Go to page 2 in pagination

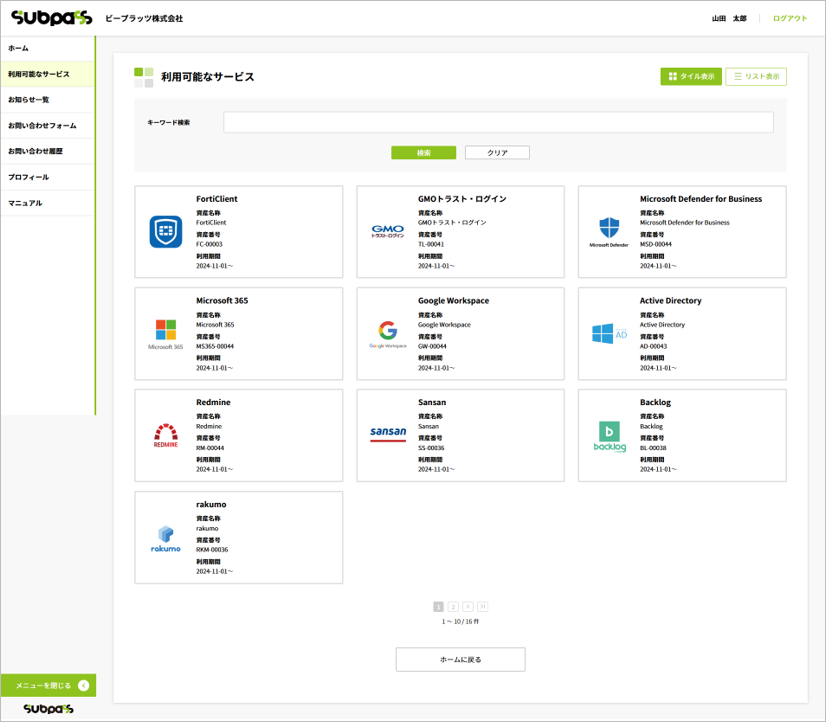coord(453,607)
